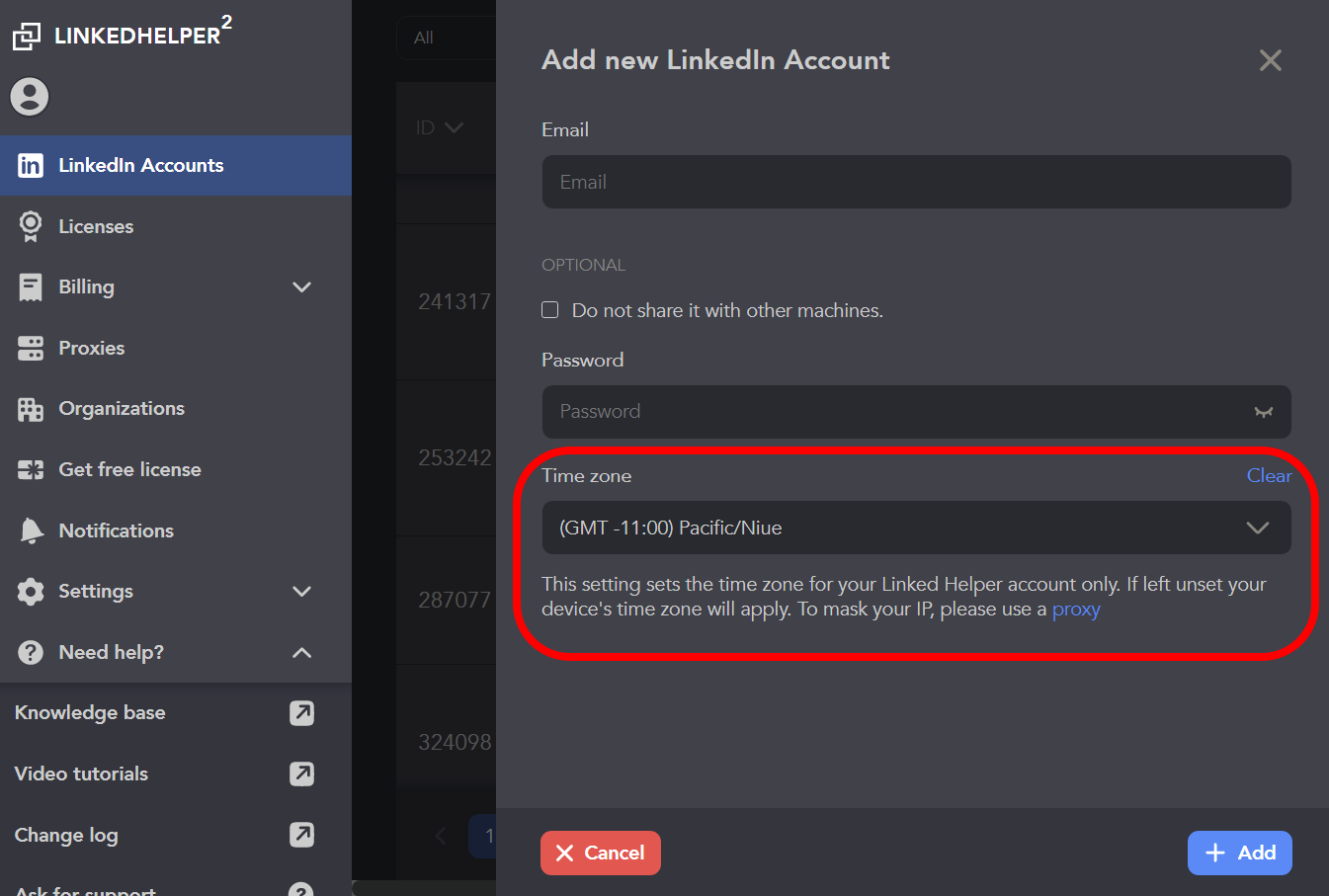This screenshot has height=896, width=1329.
Task: Click the Proxies server icon
Action: pos(31,348)
